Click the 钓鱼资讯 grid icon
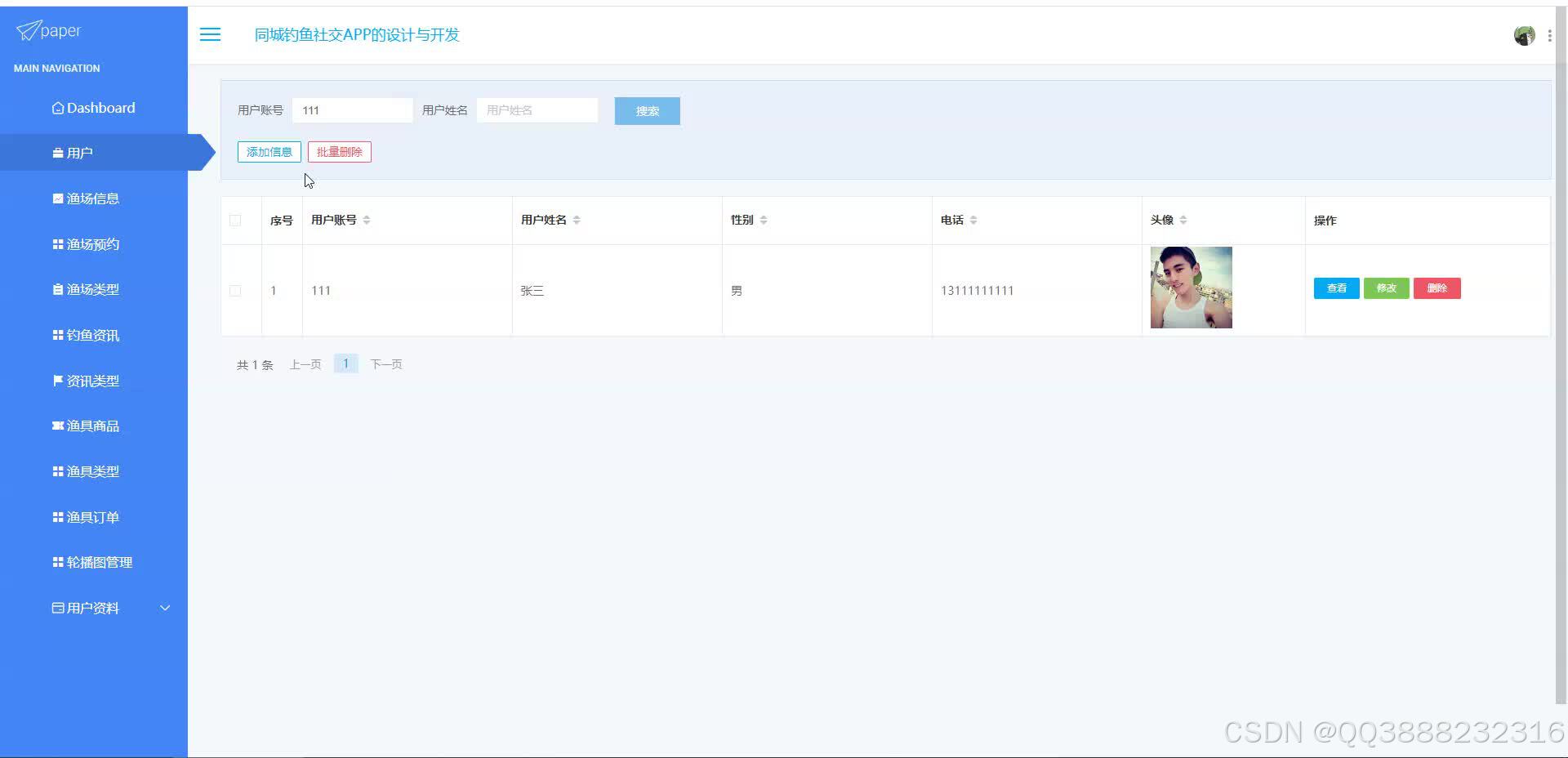Screen dimensions: 1568x758 click(x=58, y=335)
